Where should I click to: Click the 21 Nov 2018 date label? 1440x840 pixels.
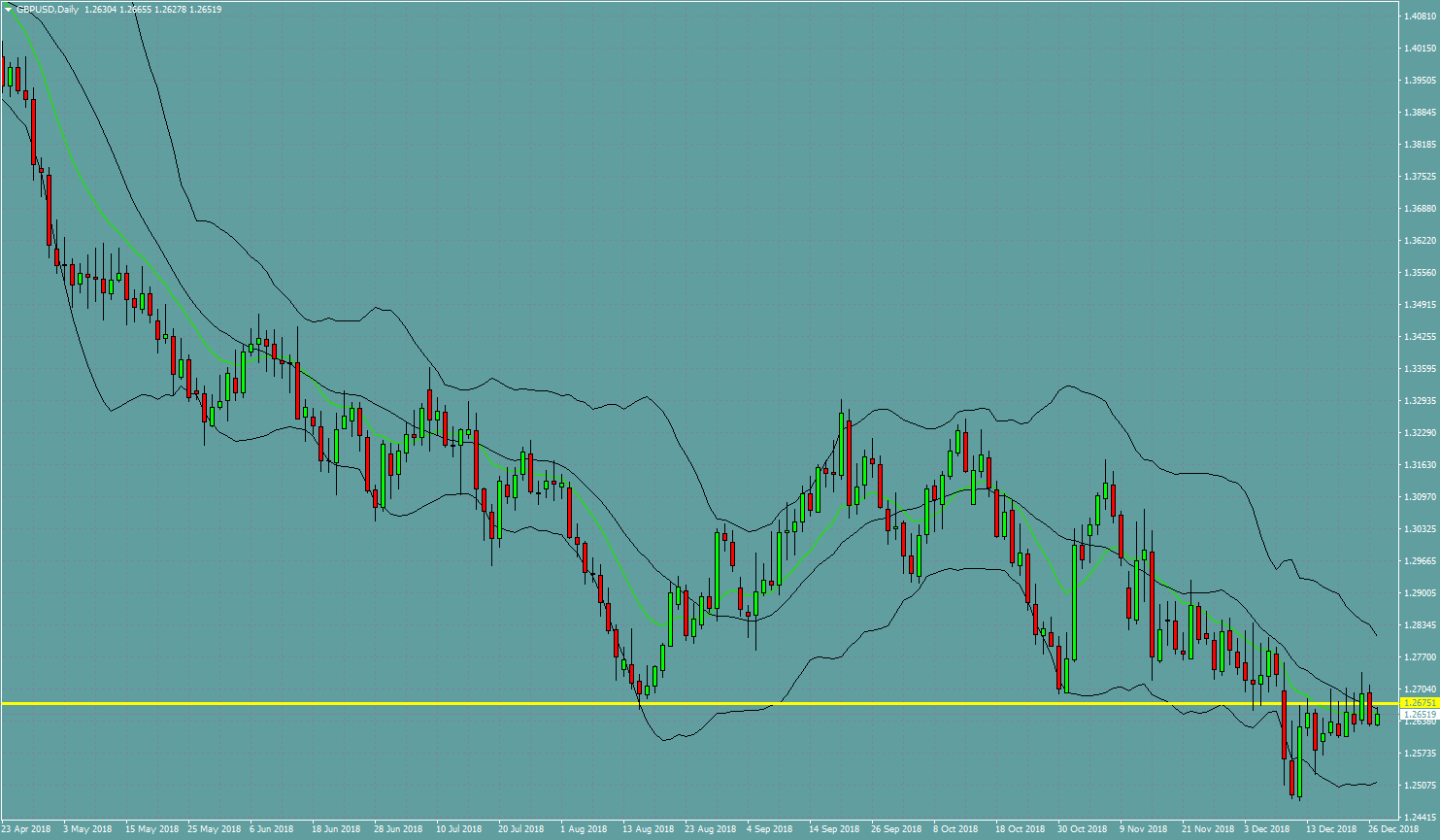click(x=1207, y=829)
